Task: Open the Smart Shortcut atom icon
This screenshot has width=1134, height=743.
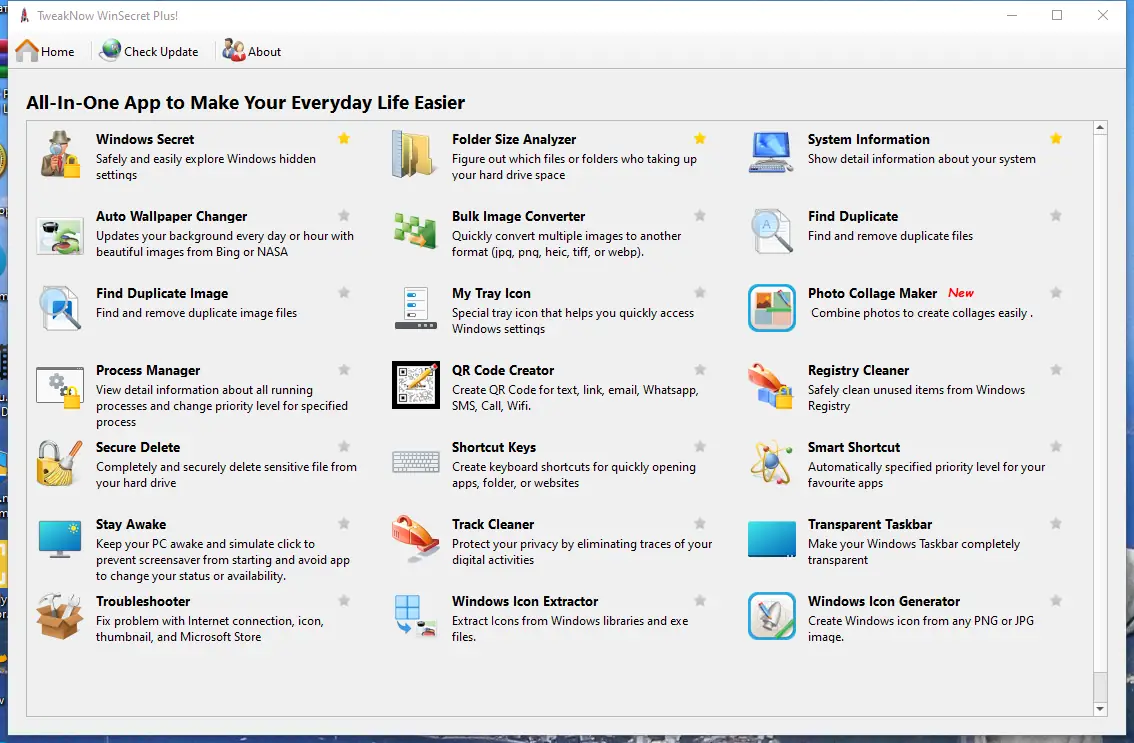Action: click(771, 462)
